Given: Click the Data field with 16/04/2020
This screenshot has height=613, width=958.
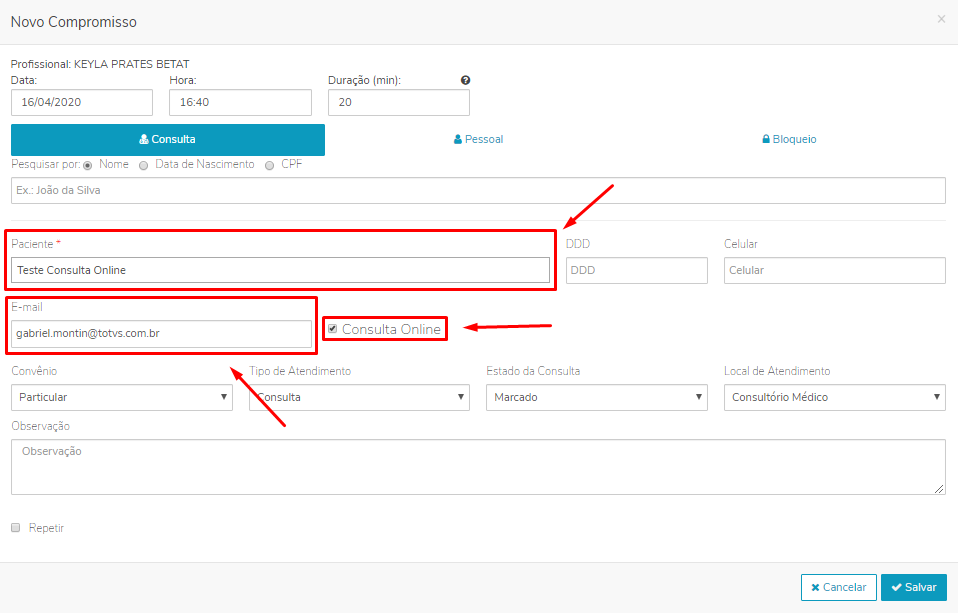Looking at the screenshot, I should coord(82,103).
